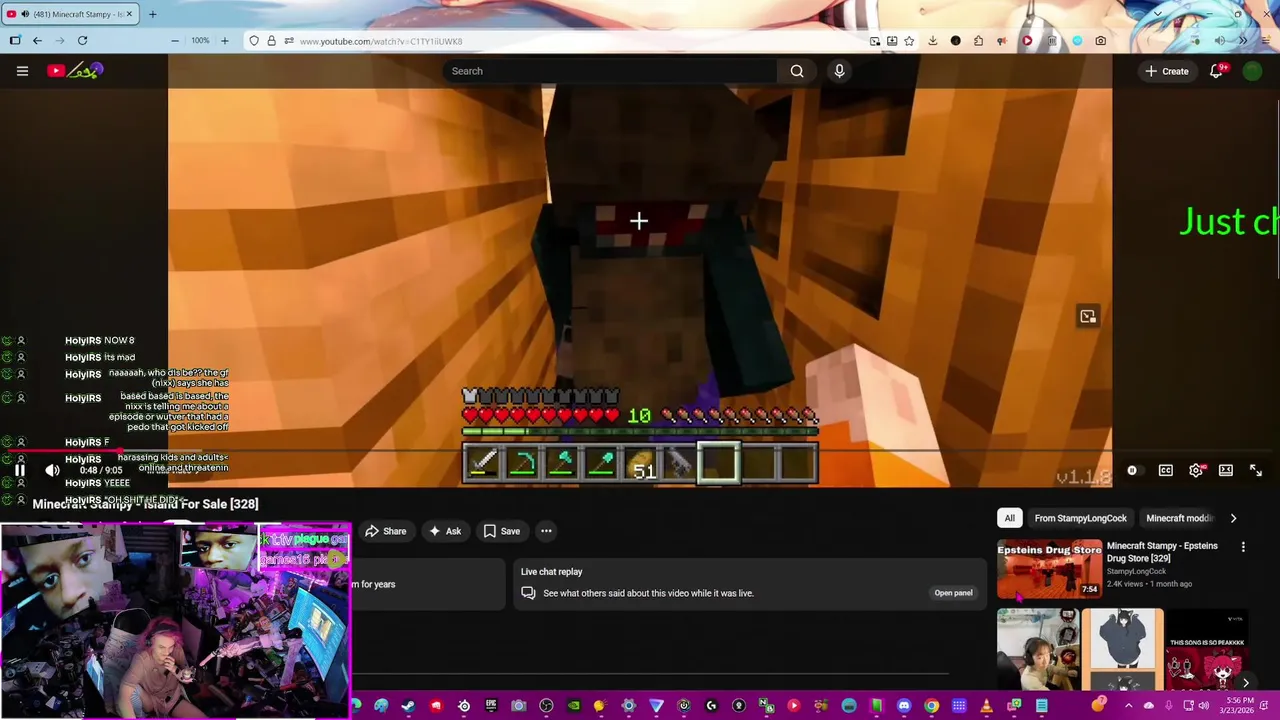Open Epsteins Drug Store [329] title link
1280x720 pixels.
pos(1162,552)
